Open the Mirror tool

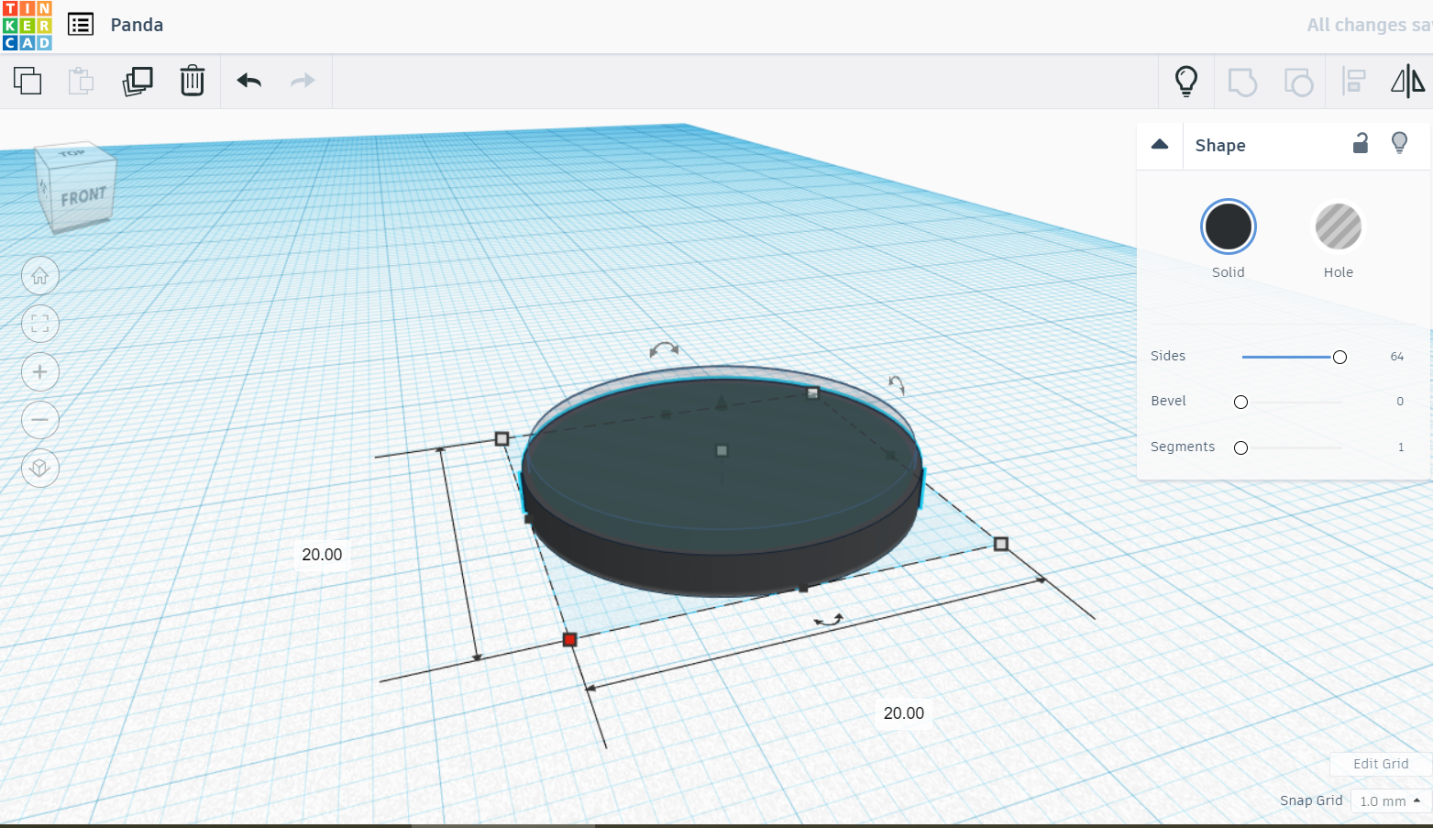point(1408,81)
